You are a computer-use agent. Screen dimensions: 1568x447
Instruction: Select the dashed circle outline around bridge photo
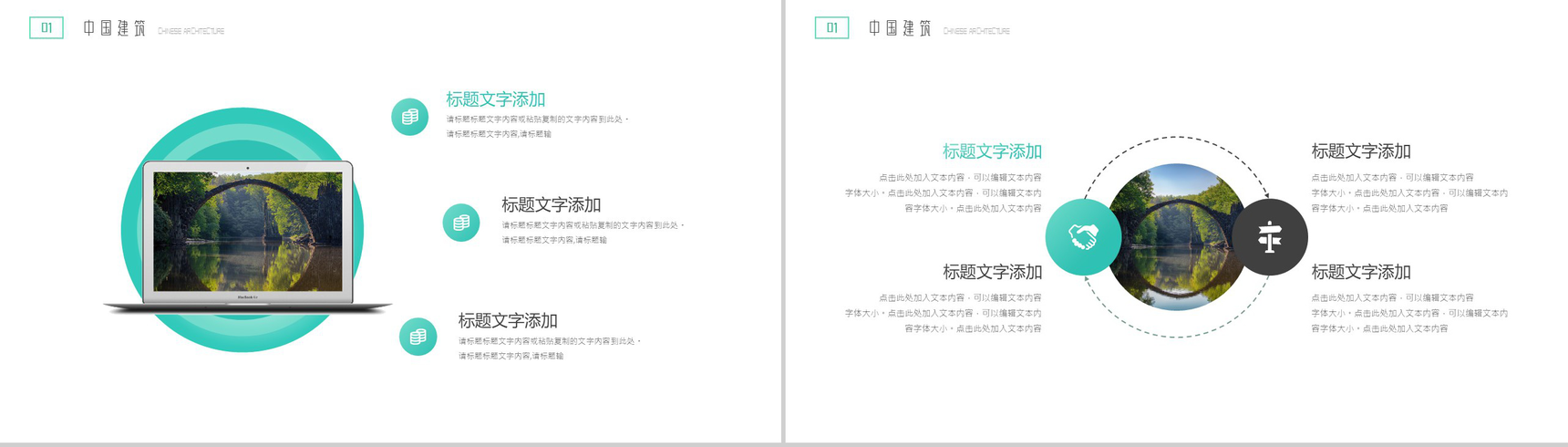click(1176, 138)
